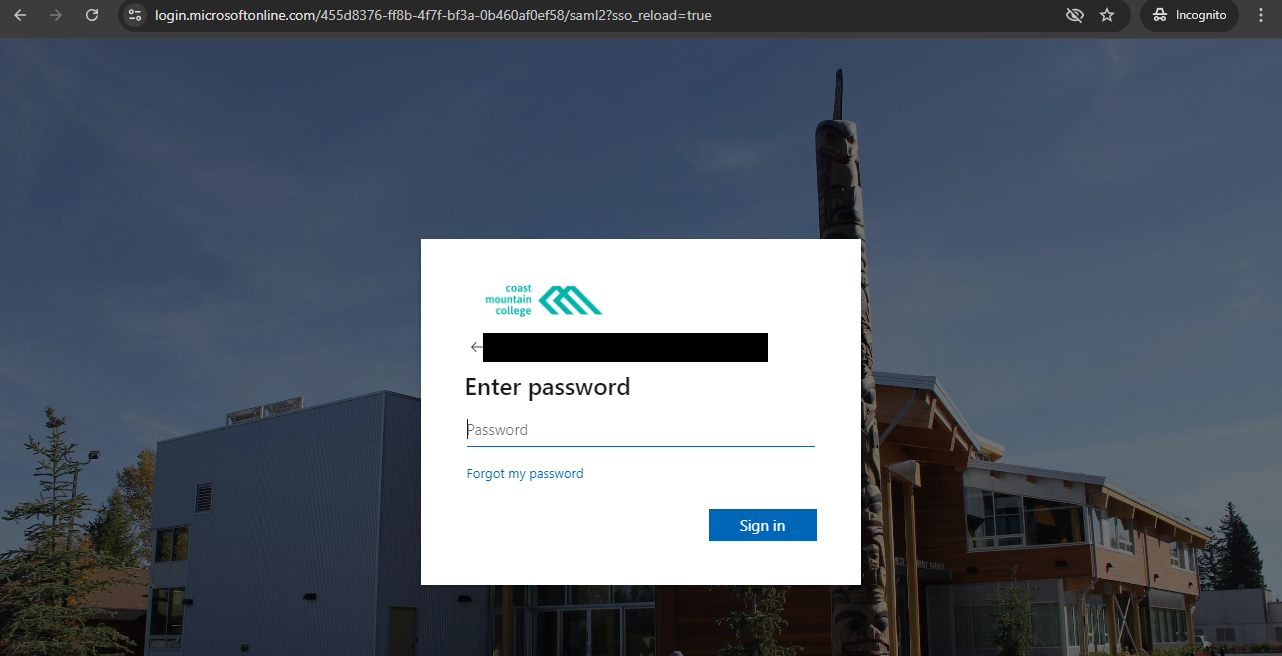This screenshot has width=1282, height=656.
Task: Open Chrome's three-dot menu
Action: click(x=1260, y=15)
